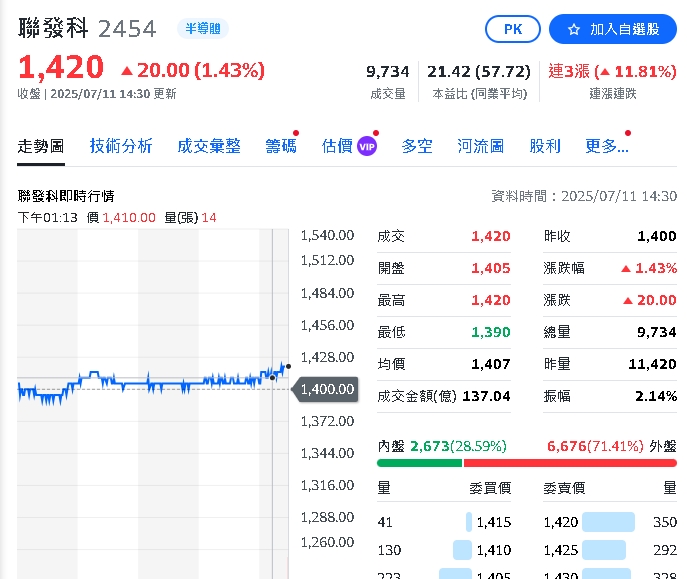Click the 成交金額(億) 137.04 value

point(486,396)
